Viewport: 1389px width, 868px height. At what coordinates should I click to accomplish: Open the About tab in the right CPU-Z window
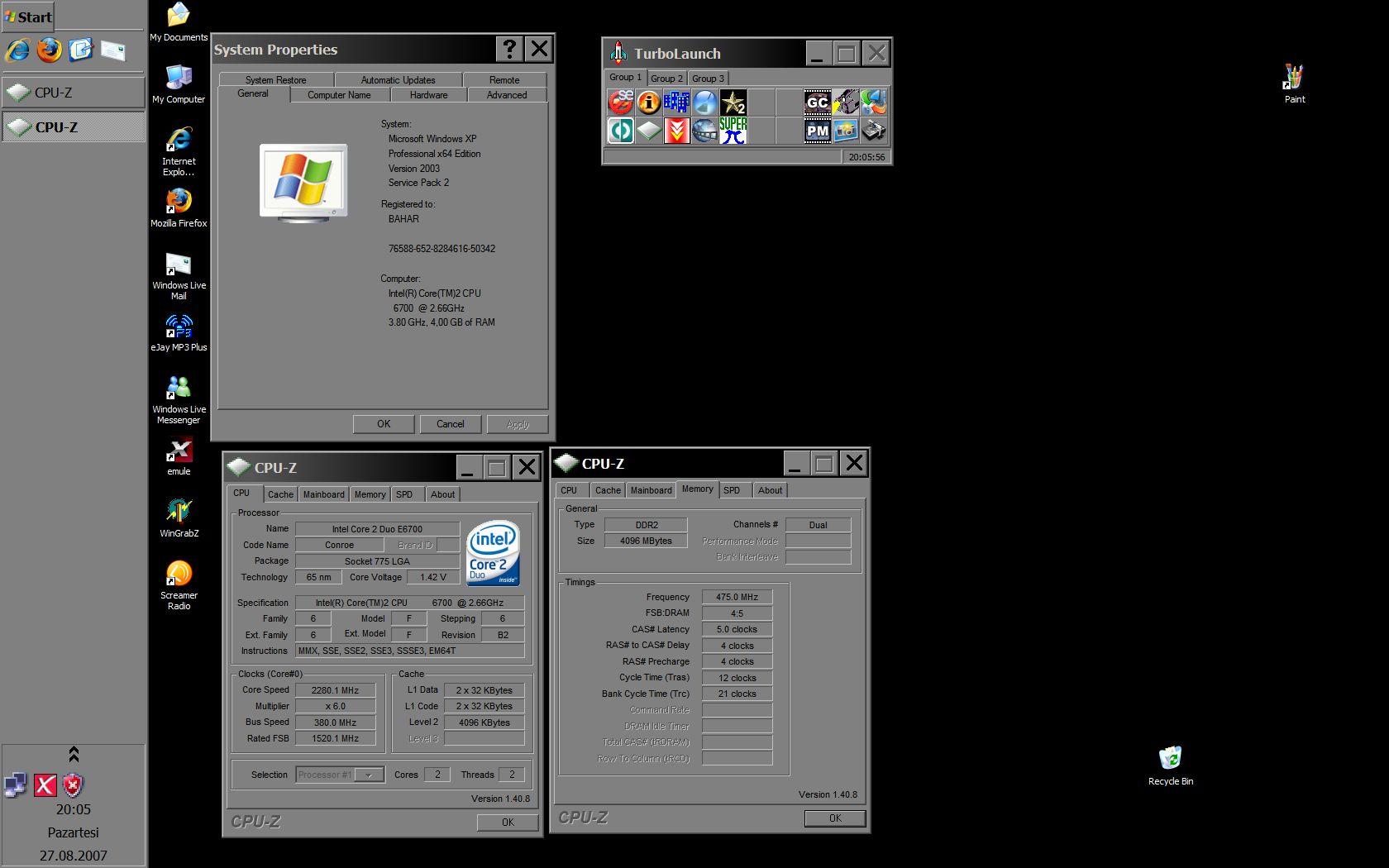[x=770, y=490]
